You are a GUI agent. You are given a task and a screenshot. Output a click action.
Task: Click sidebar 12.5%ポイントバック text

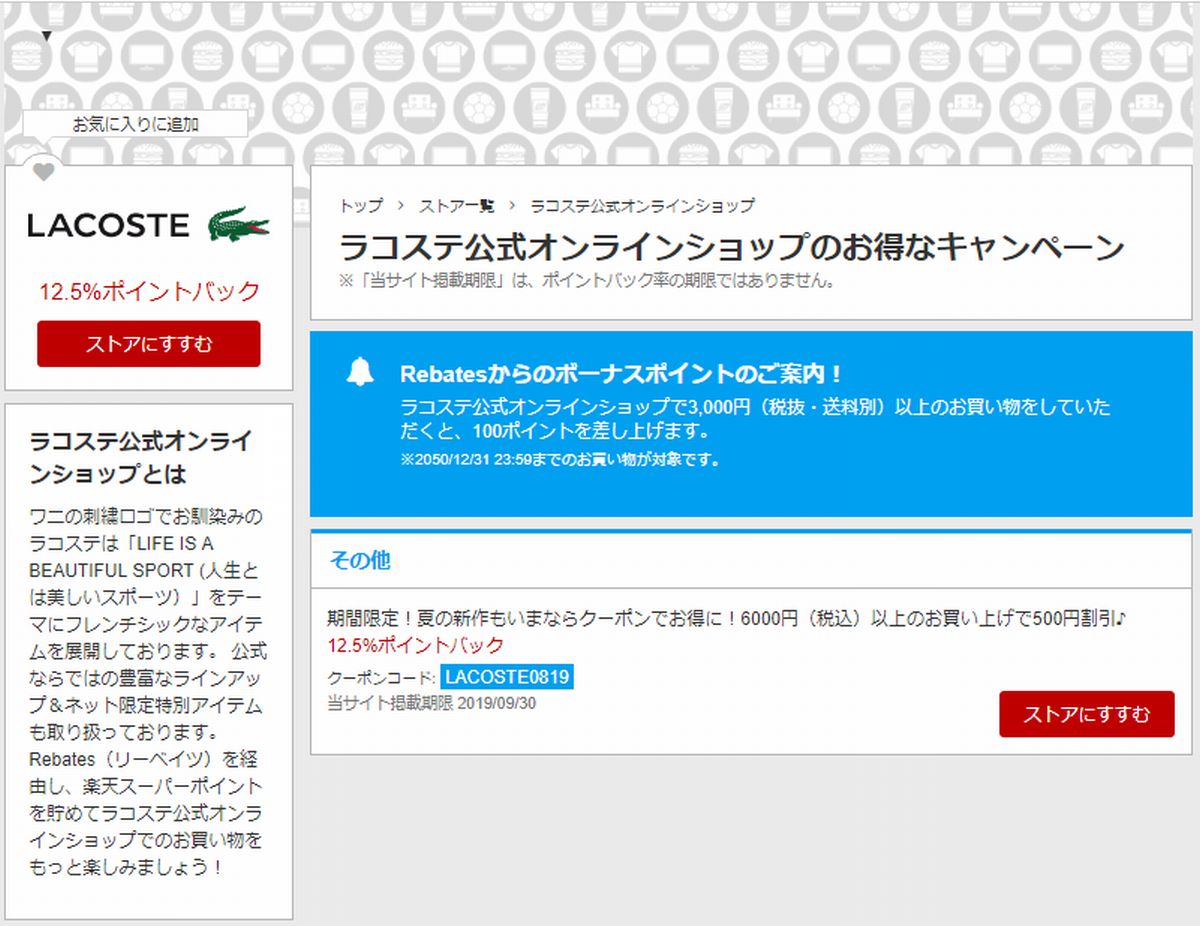tap(149, 292)
